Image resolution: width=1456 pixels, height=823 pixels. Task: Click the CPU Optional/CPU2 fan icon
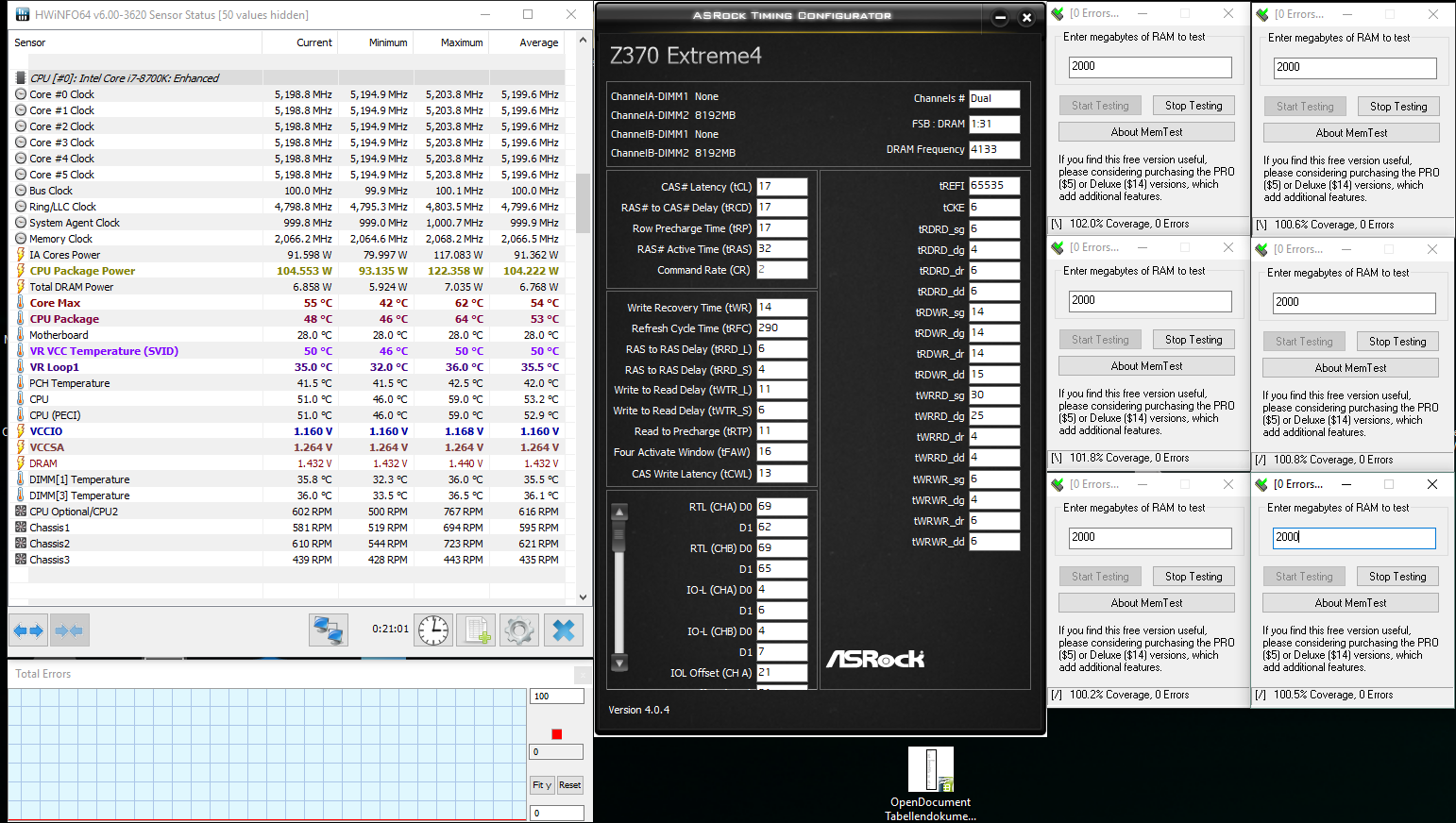(x=21, y=512)
